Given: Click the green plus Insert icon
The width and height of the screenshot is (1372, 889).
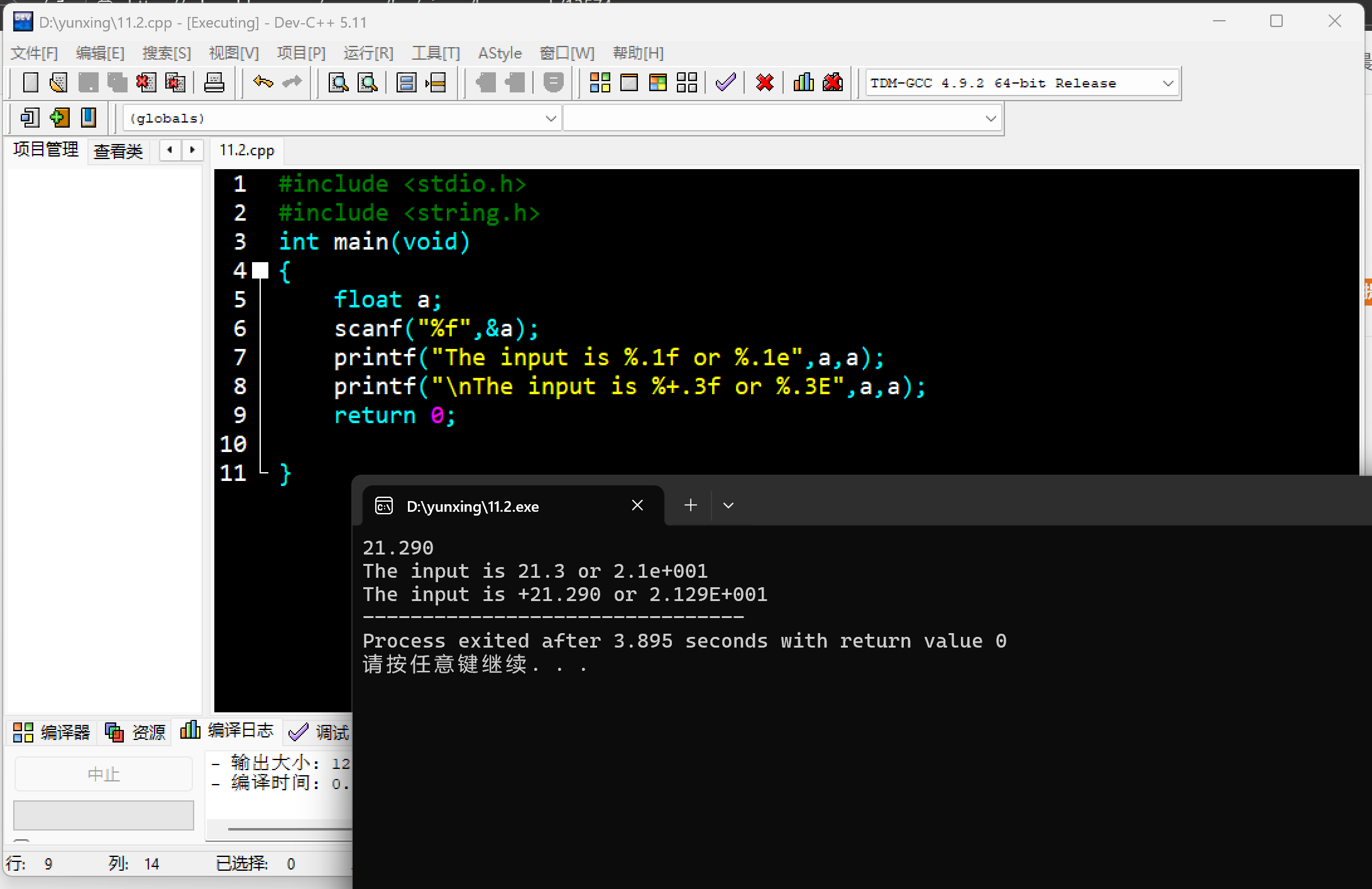Looking at the screenshot, I should coord(59,118).
